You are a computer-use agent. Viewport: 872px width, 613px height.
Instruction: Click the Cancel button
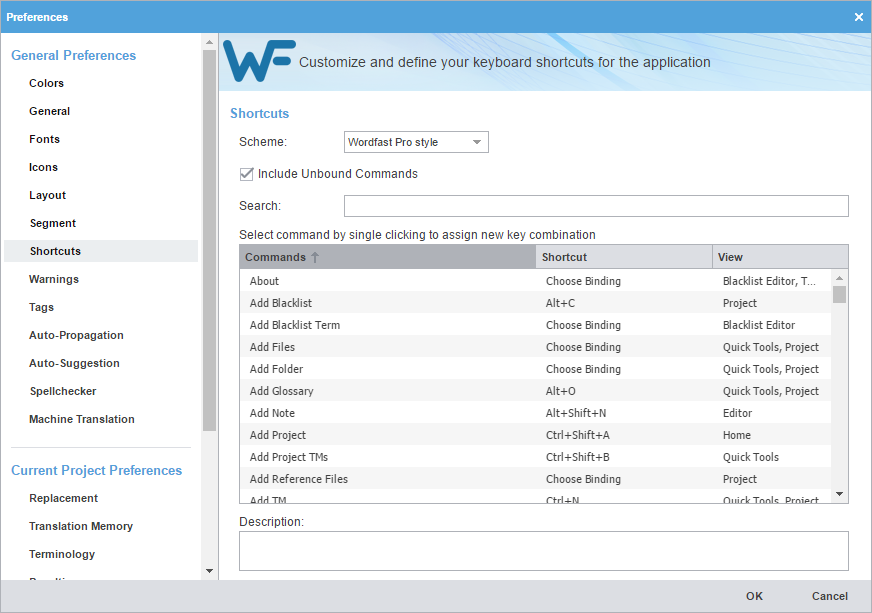point(829,596)
